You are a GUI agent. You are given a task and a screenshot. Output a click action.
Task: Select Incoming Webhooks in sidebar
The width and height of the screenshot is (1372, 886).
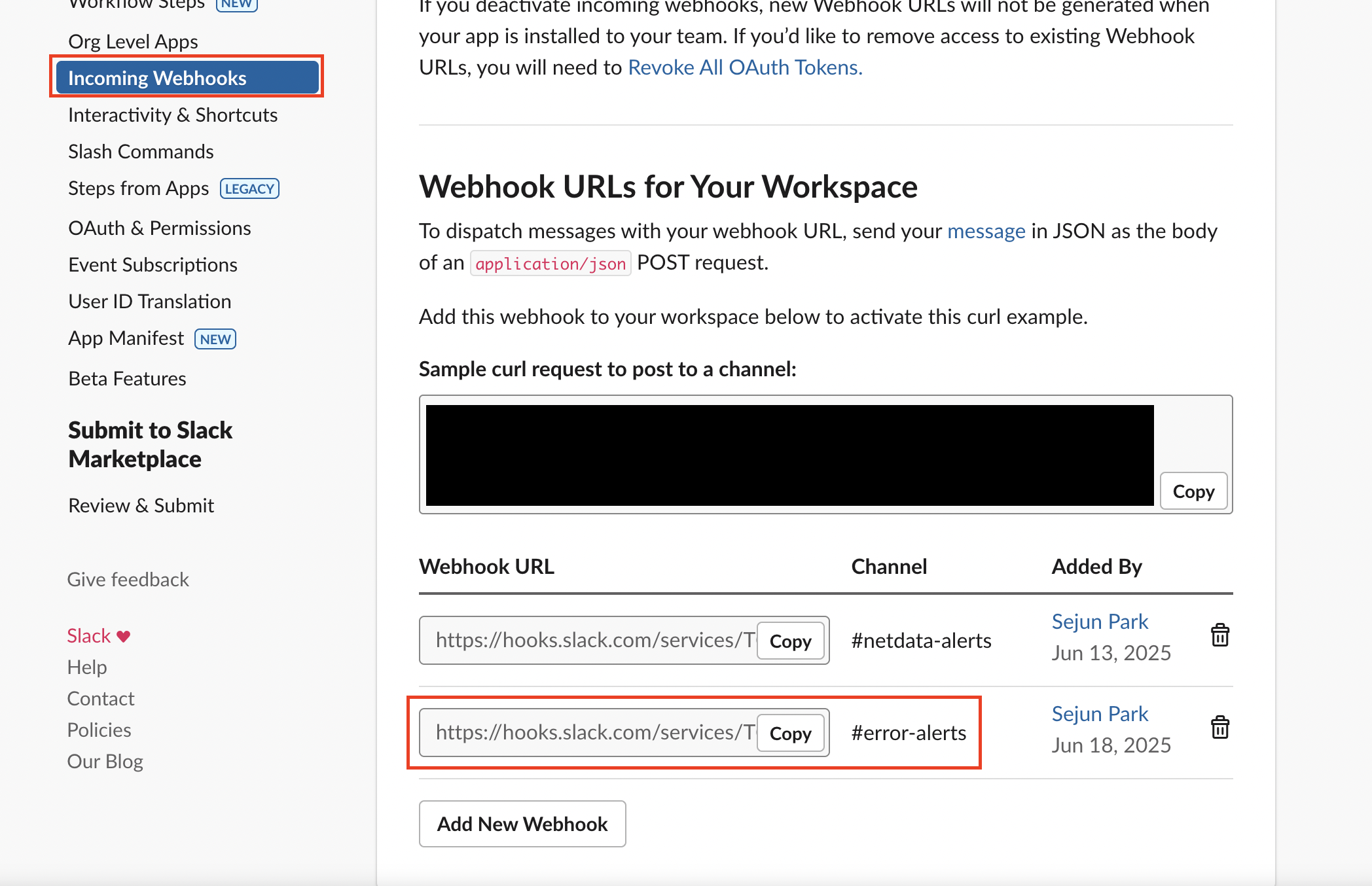[x=187, y=78]
